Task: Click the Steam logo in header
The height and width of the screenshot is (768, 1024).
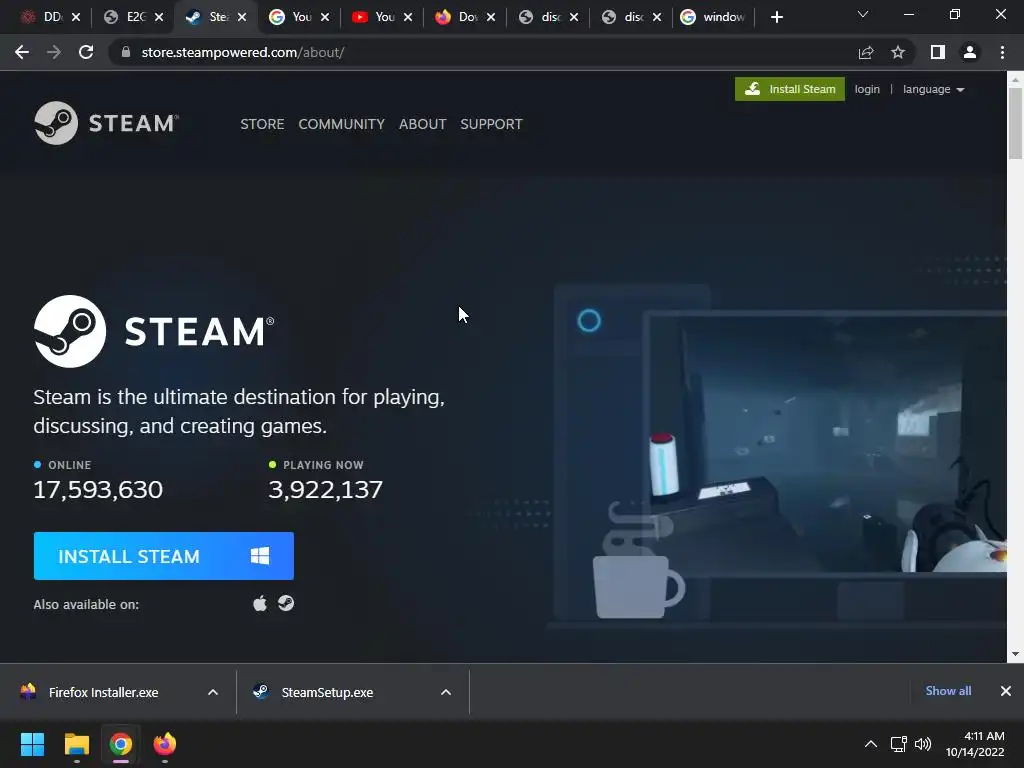Action: click(106, 123)
